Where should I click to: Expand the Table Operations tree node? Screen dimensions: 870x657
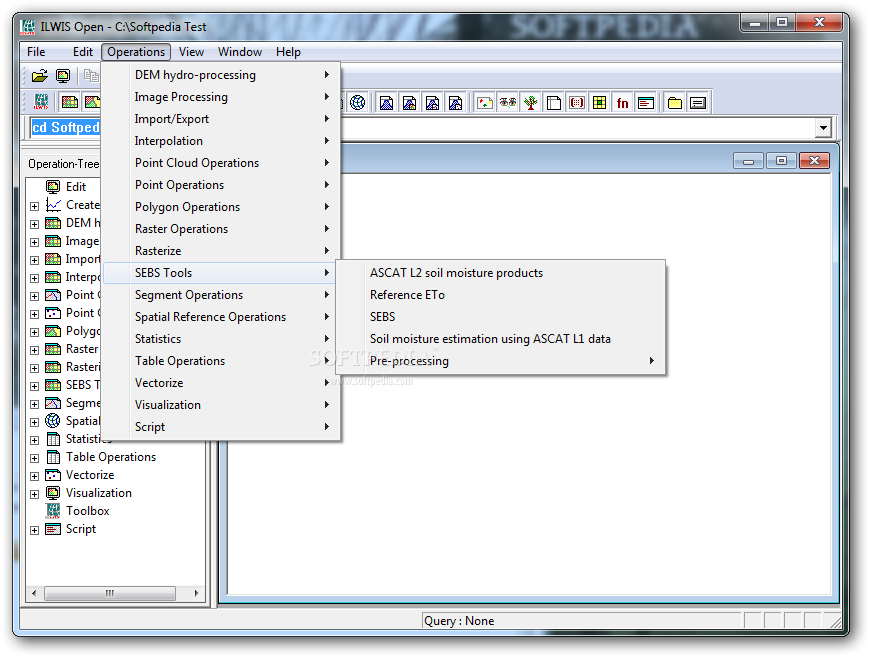click(34, 458)
